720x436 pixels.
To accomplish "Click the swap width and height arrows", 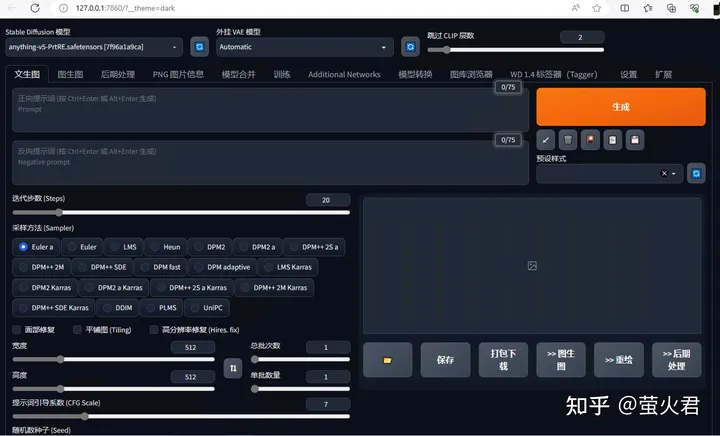I will pyautogui.click(x=233, y=368).
